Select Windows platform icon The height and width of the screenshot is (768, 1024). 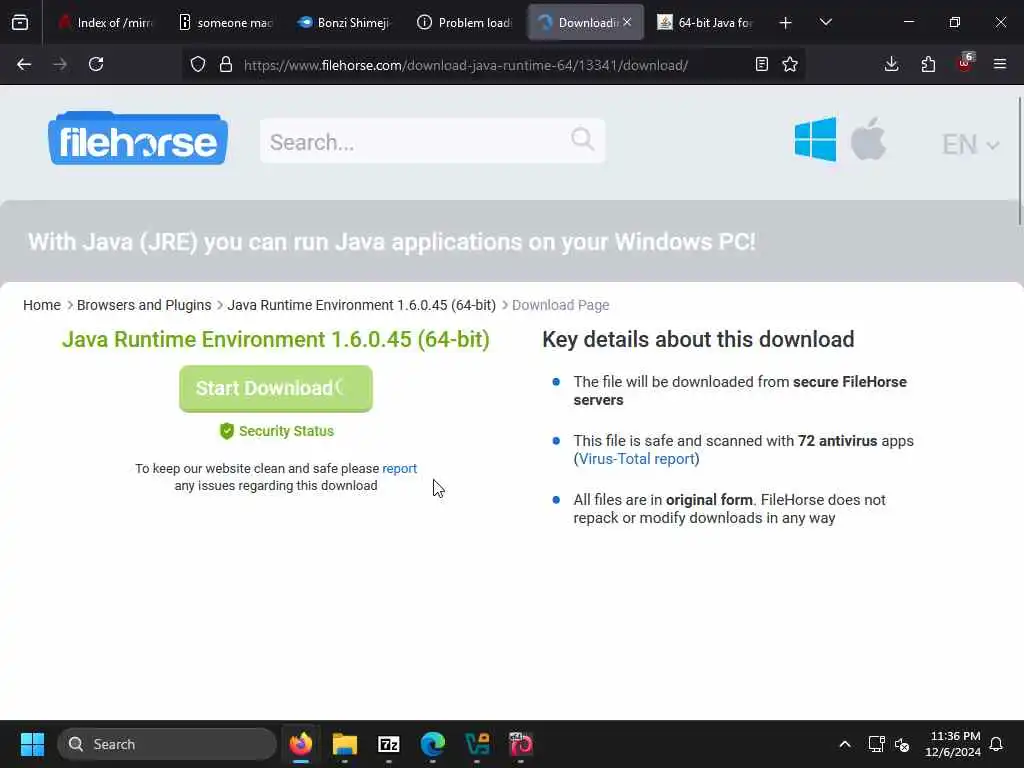coord(815,140)
